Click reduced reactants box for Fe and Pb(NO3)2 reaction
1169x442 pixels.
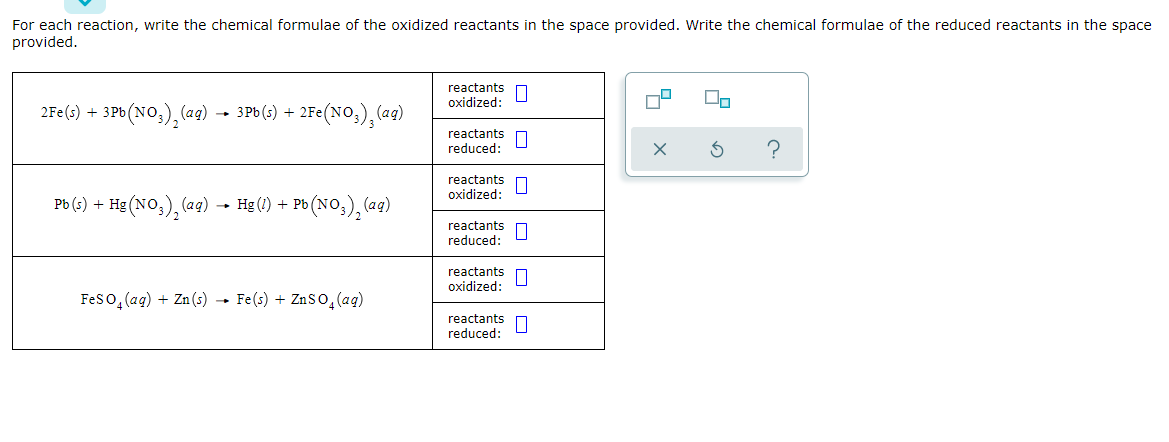tap(522, 140)
